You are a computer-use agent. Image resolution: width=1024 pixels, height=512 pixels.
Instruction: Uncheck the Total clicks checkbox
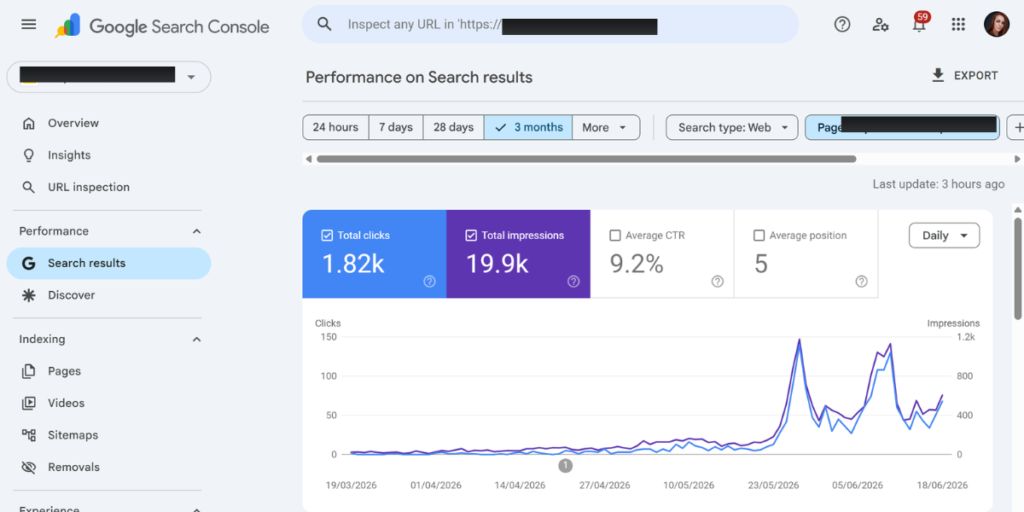coord(327,236)
